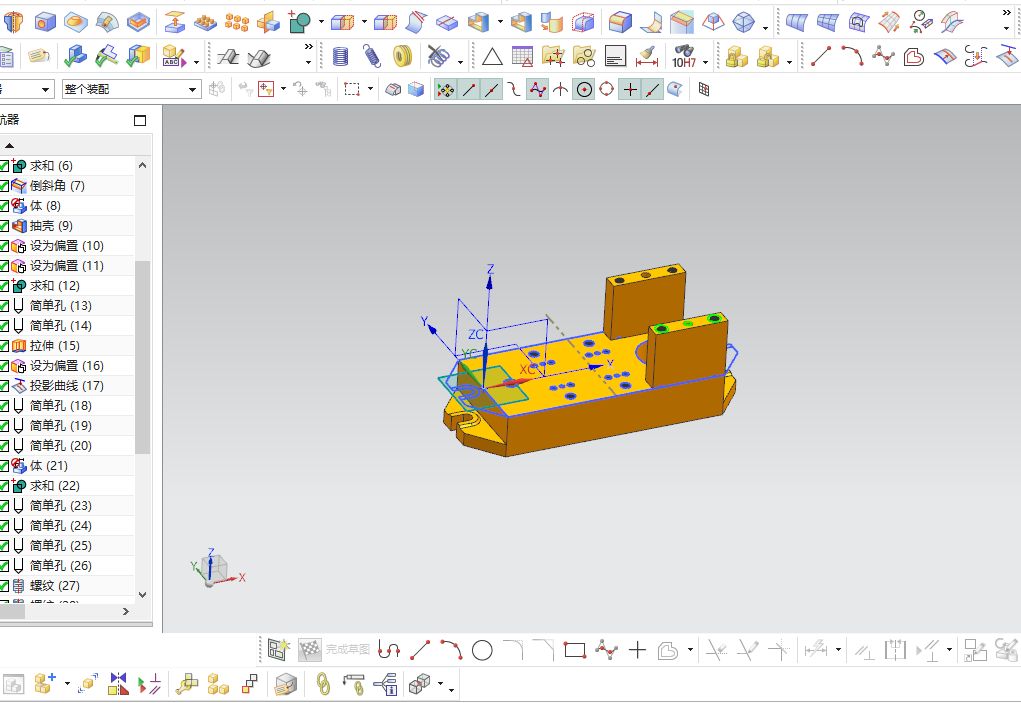Expand the text ABC tool dropdown arrow
Viewport: 1021px width, 703px height.
point(196,62)
